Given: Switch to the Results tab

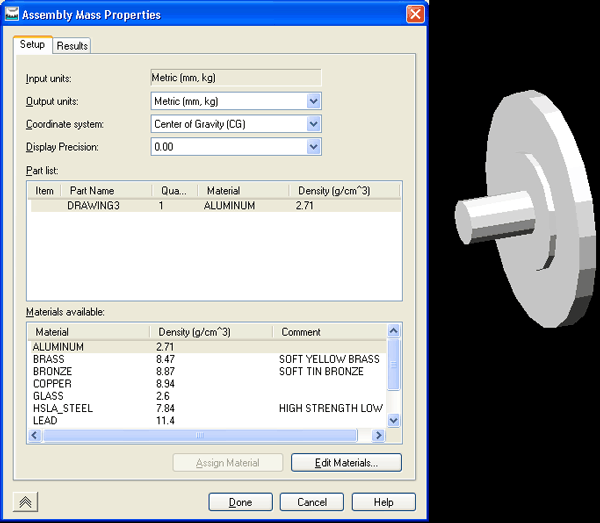Looking at the screenshot, I should pyautogui.click(x=72, y=46).
